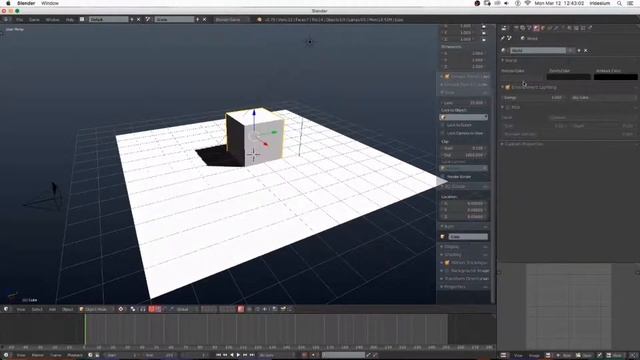
Task: Play the animation forward
Action: tap(238, 355)
